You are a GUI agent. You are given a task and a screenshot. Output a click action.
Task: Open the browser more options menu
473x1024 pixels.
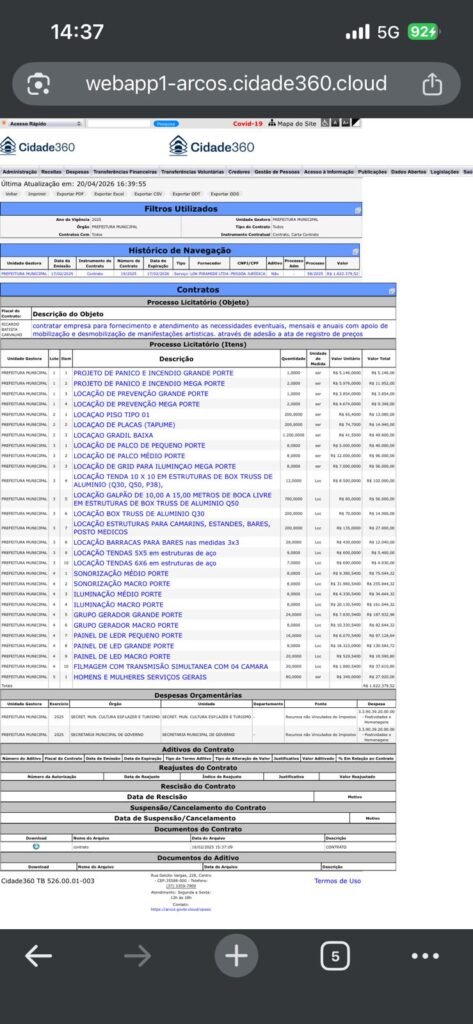pyautogui.click(x=425, y=956)
